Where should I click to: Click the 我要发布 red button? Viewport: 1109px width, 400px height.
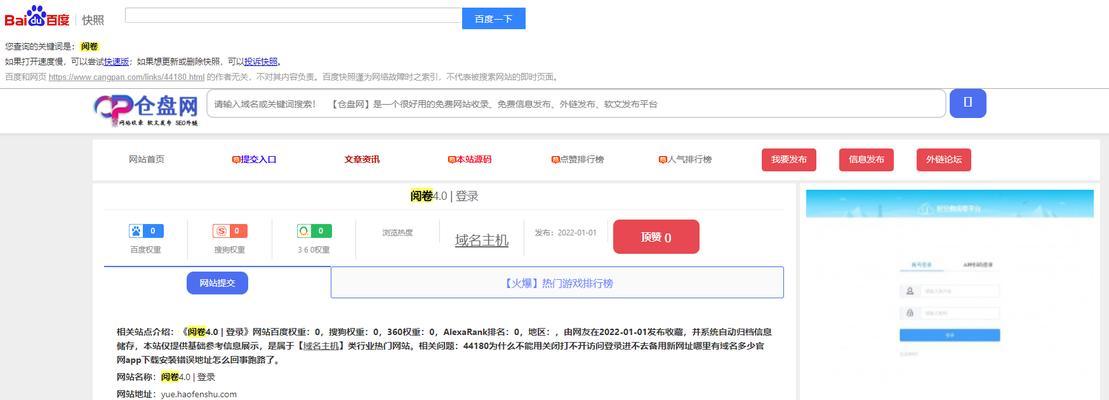[789, 160]
